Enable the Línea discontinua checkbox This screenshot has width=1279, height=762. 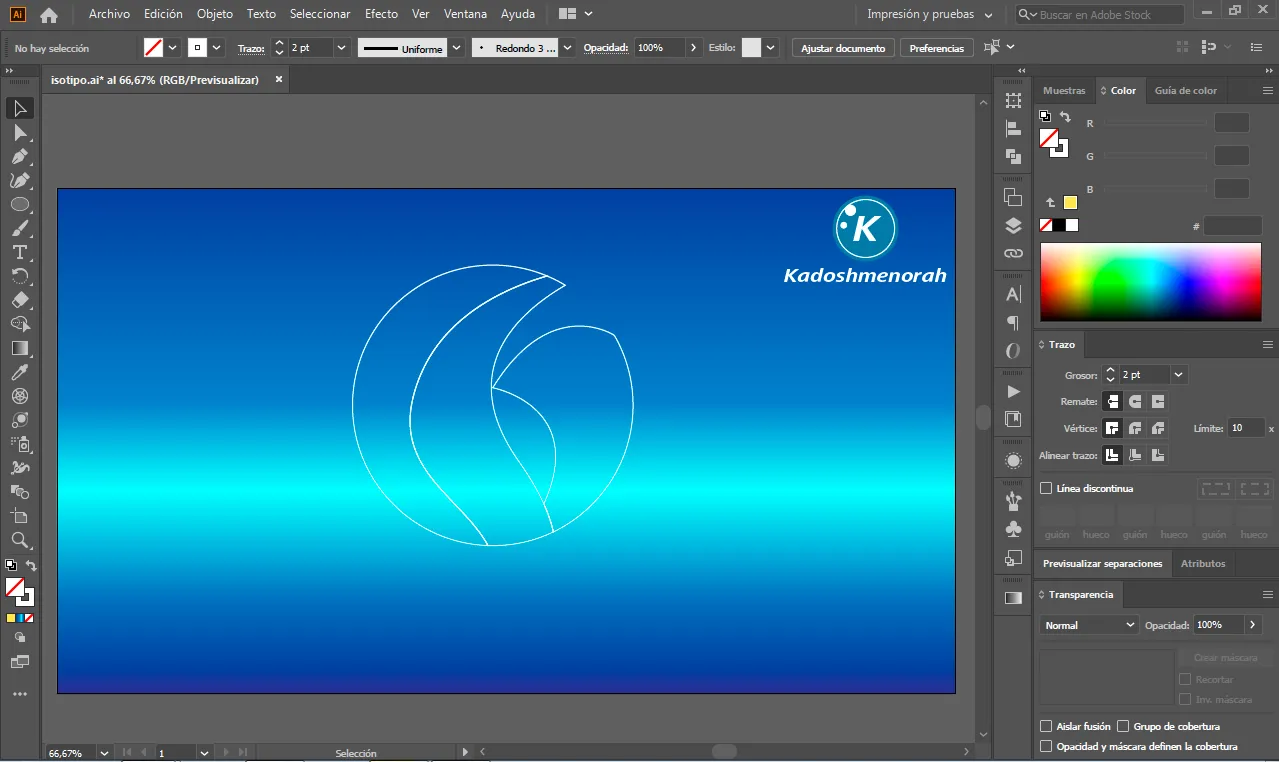(x=1046, y=488)
